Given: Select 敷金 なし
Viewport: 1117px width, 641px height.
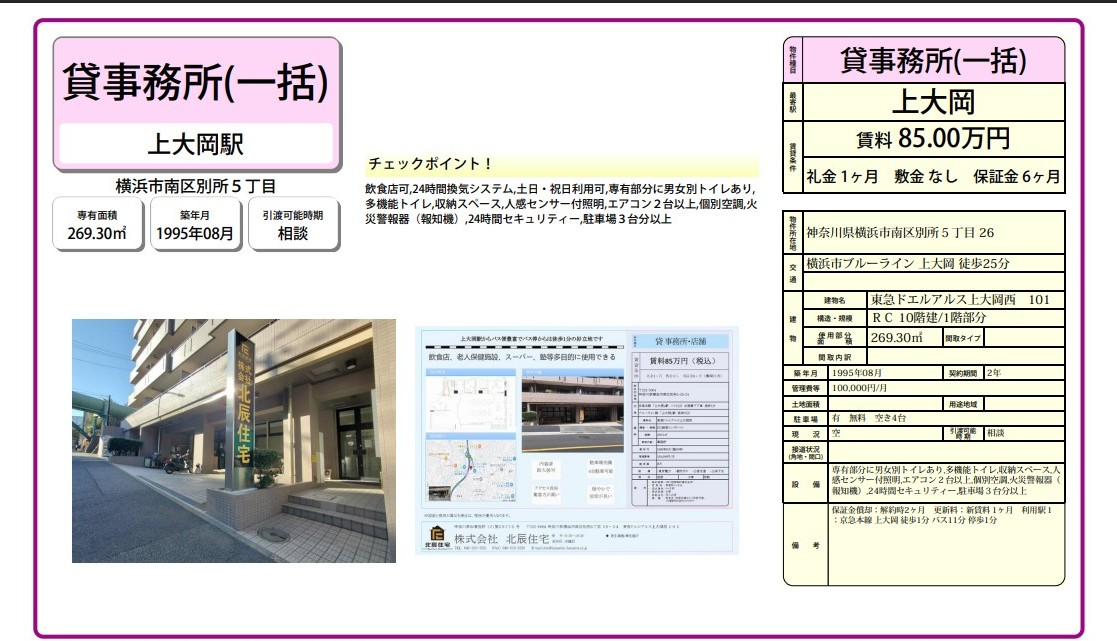Looking at the screenshot, I should tap(926, 177).
